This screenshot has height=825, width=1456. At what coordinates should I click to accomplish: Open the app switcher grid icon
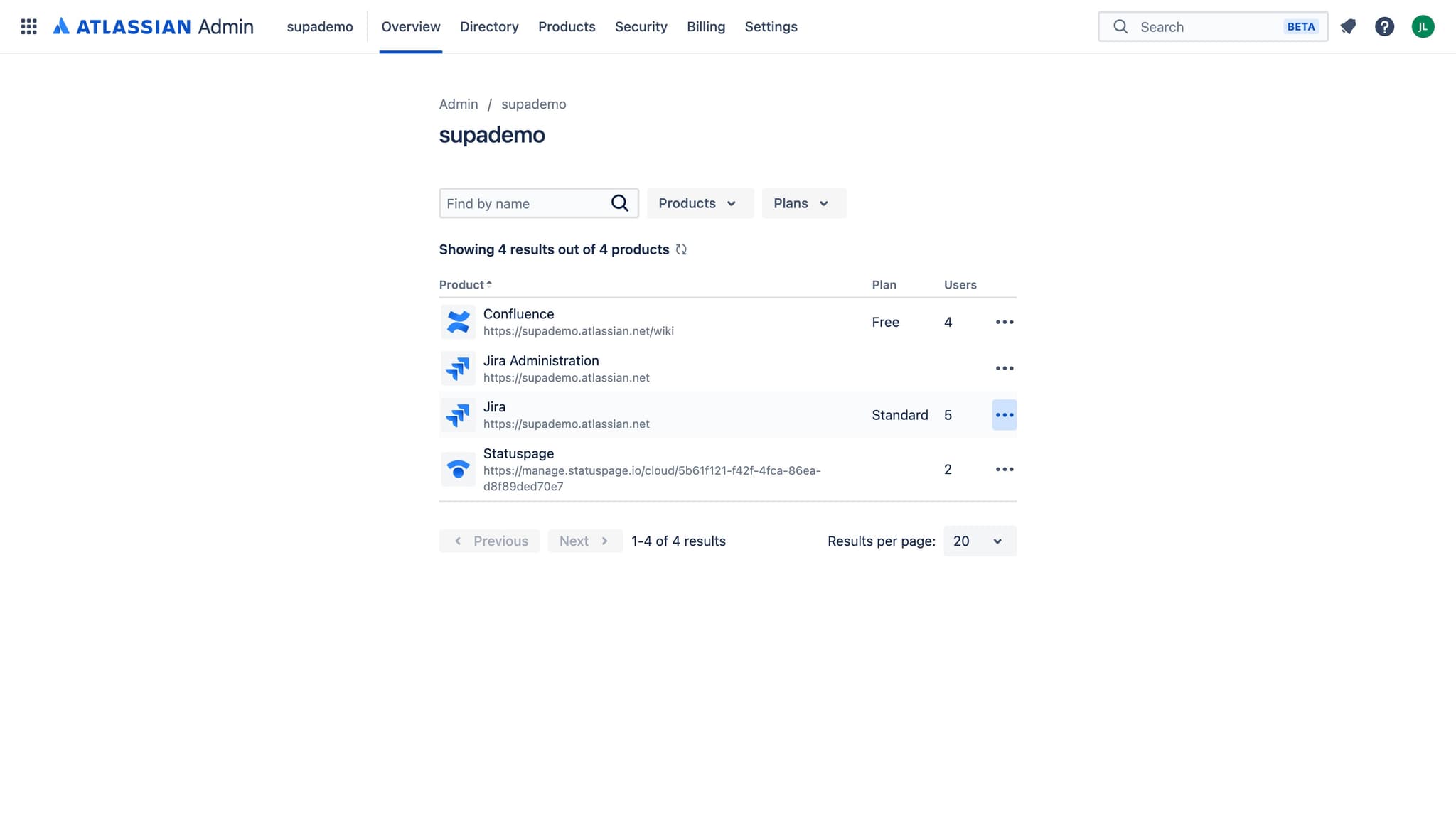coord(28,27)
